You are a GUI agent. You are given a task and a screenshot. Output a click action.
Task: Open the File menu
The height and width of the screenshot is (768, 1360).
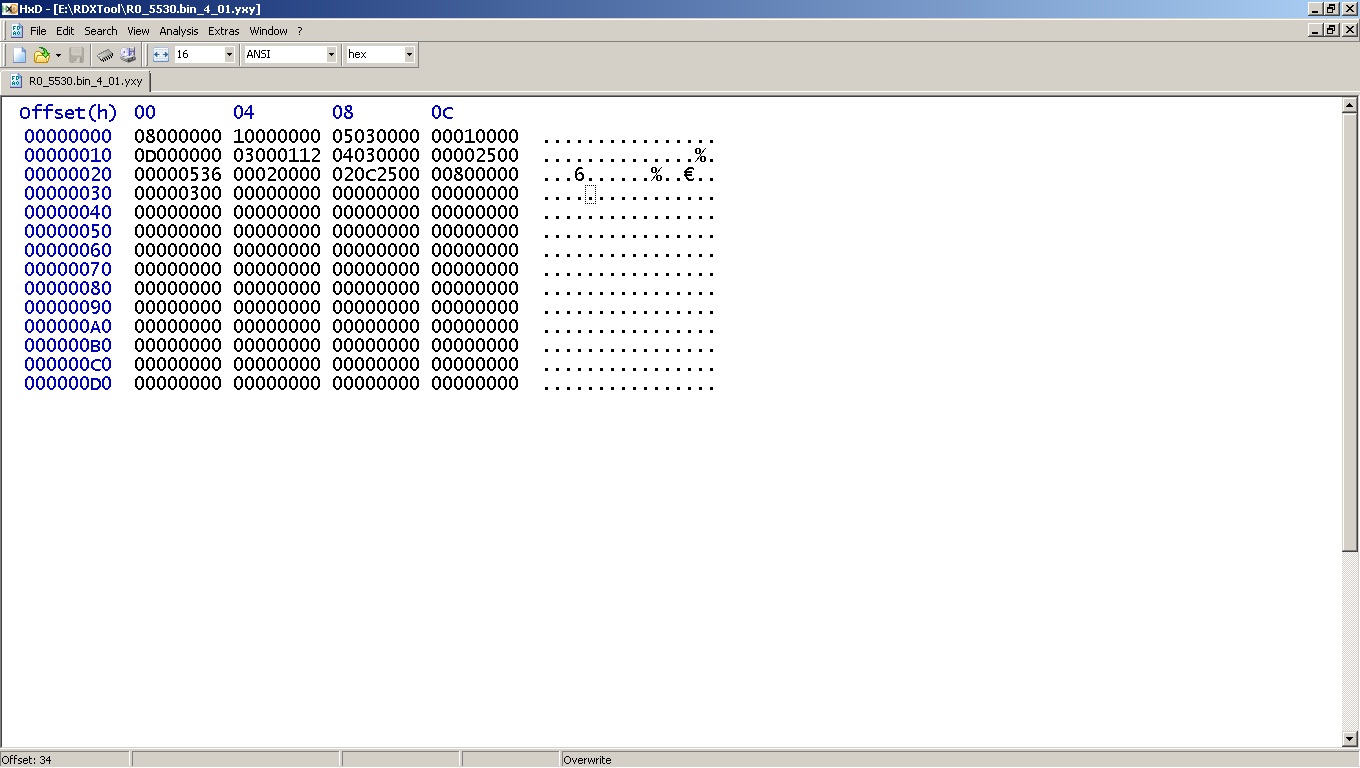click(x=38, y=31)
